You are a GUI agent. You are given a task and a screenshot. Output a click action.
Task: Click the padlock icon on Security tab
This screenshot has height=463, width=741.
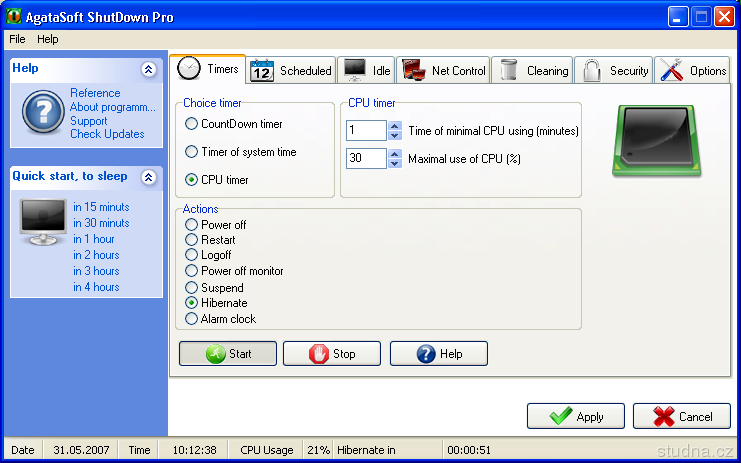click(591, 70)
